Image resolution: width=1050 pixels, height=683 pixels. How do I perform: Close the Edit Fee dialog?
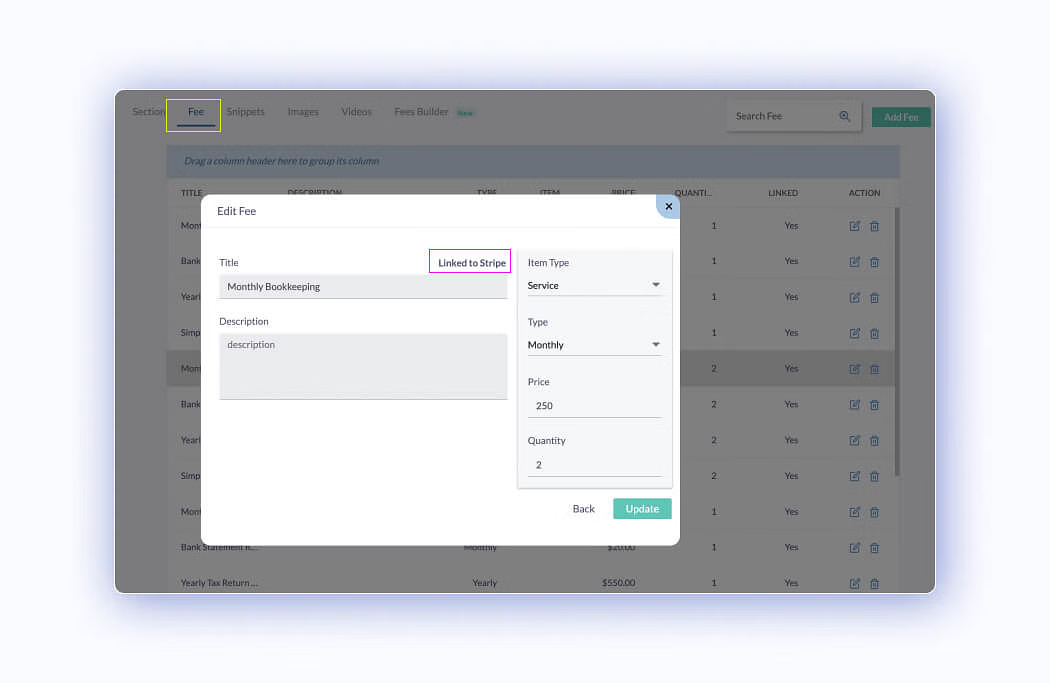668,206
